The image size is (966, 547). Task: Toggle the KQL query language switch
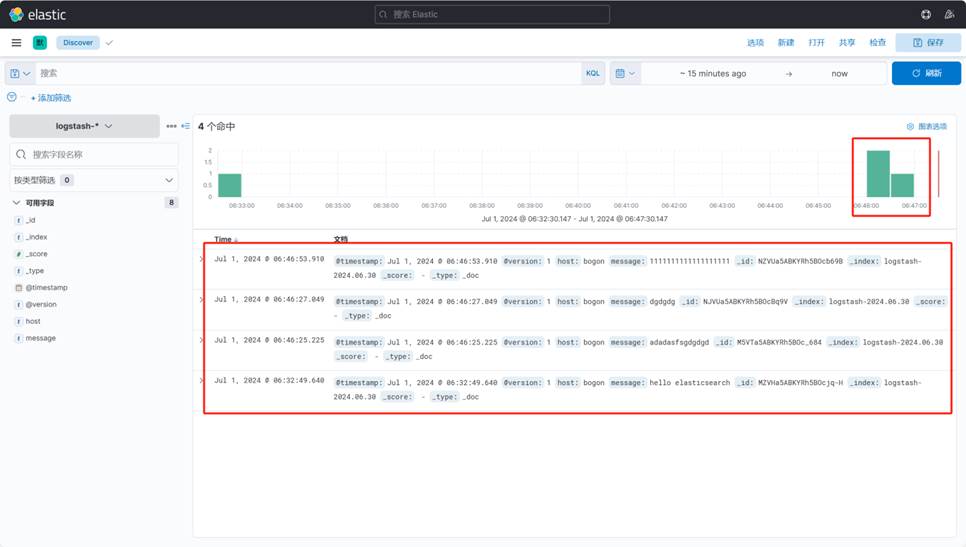tap(593, 73)
